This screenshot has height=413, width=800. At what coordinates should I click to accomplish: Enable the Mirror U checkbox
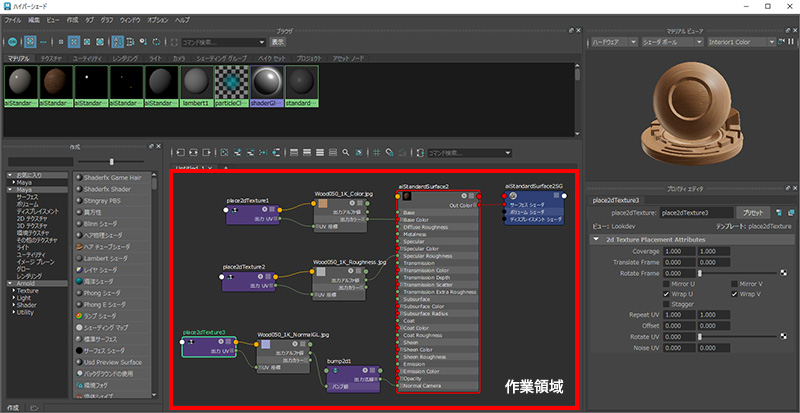coord(667,284)
